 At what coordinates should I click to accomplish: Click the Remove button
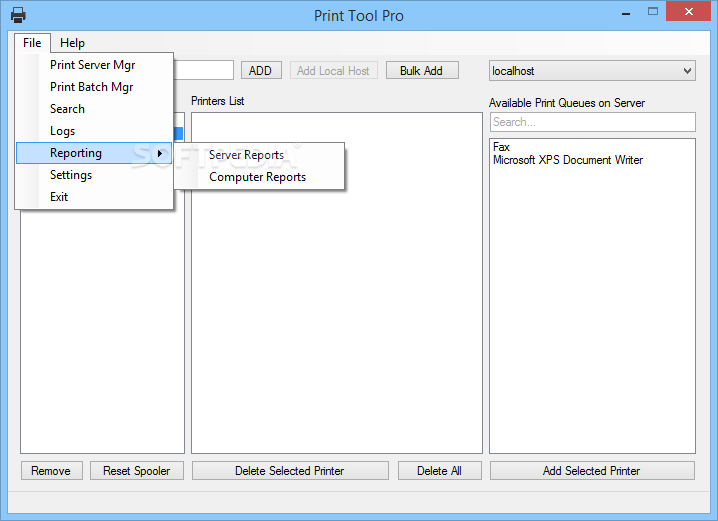pos(52,471)
